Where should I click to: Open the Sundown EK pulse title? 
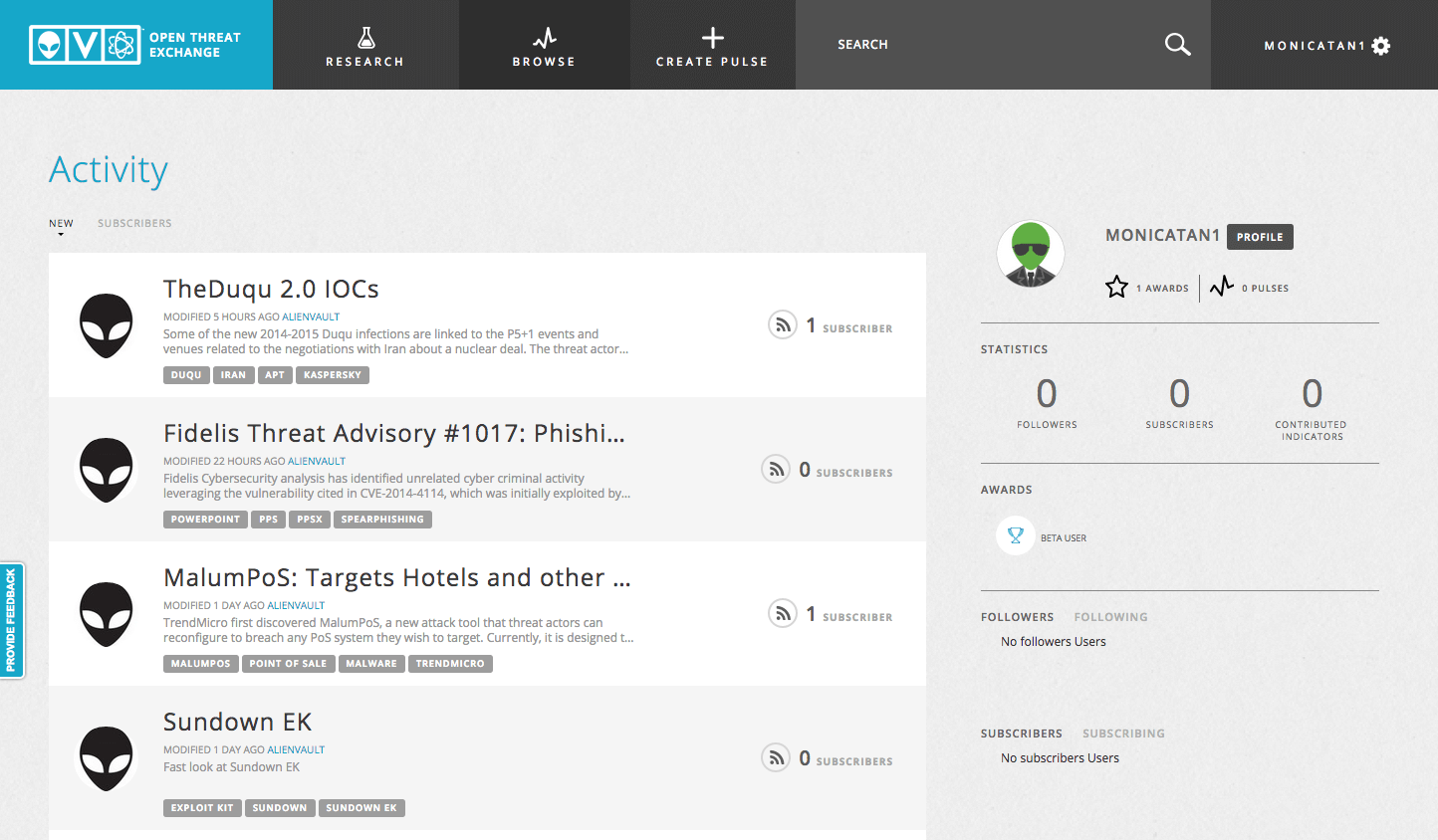click(x=237, y=722)
